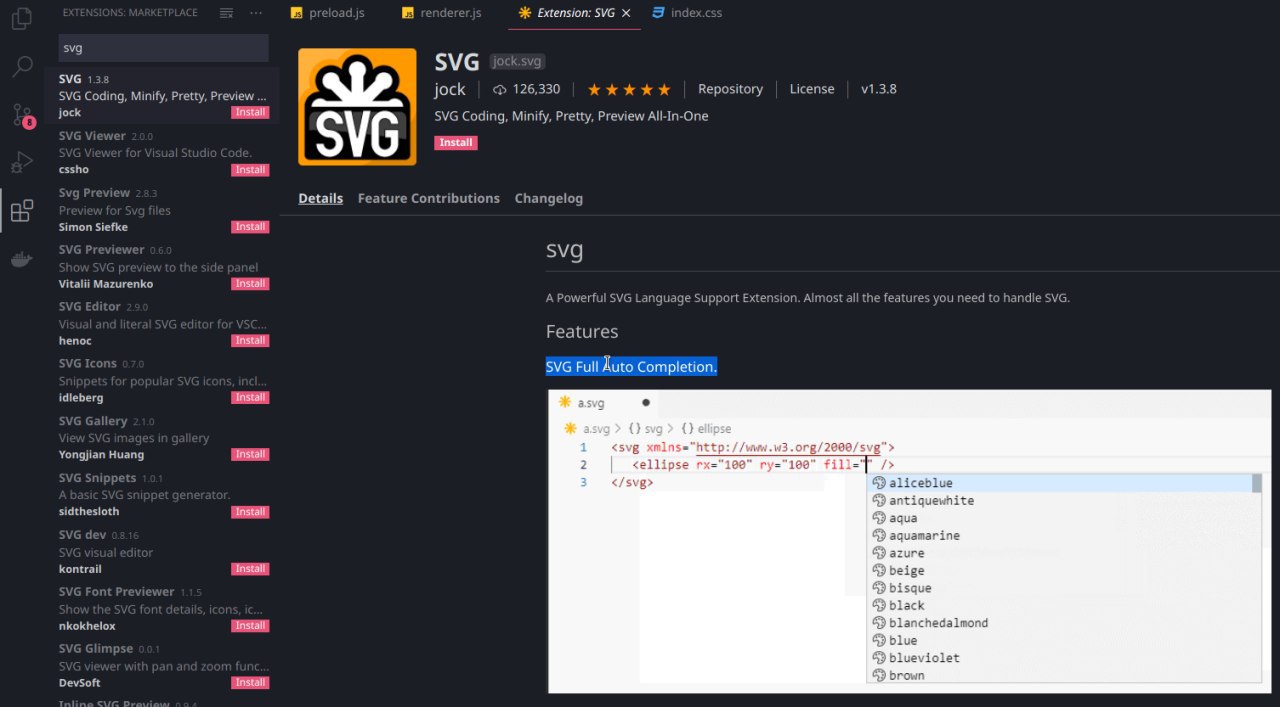Viewport: 1280px width, 707px height.
Task: Install the SVG Viewer extension
Action: point(250,169)
